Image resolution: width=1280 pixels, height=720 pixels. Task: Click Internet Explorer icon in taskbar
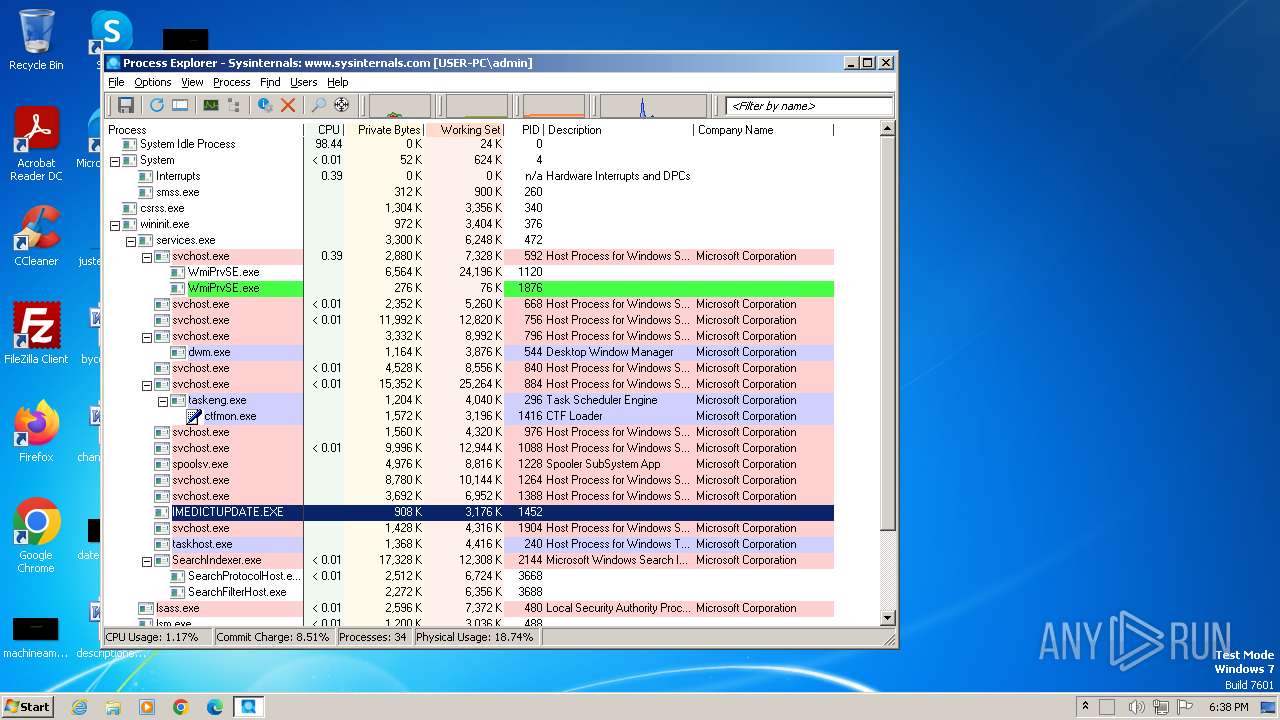point(79,707)
